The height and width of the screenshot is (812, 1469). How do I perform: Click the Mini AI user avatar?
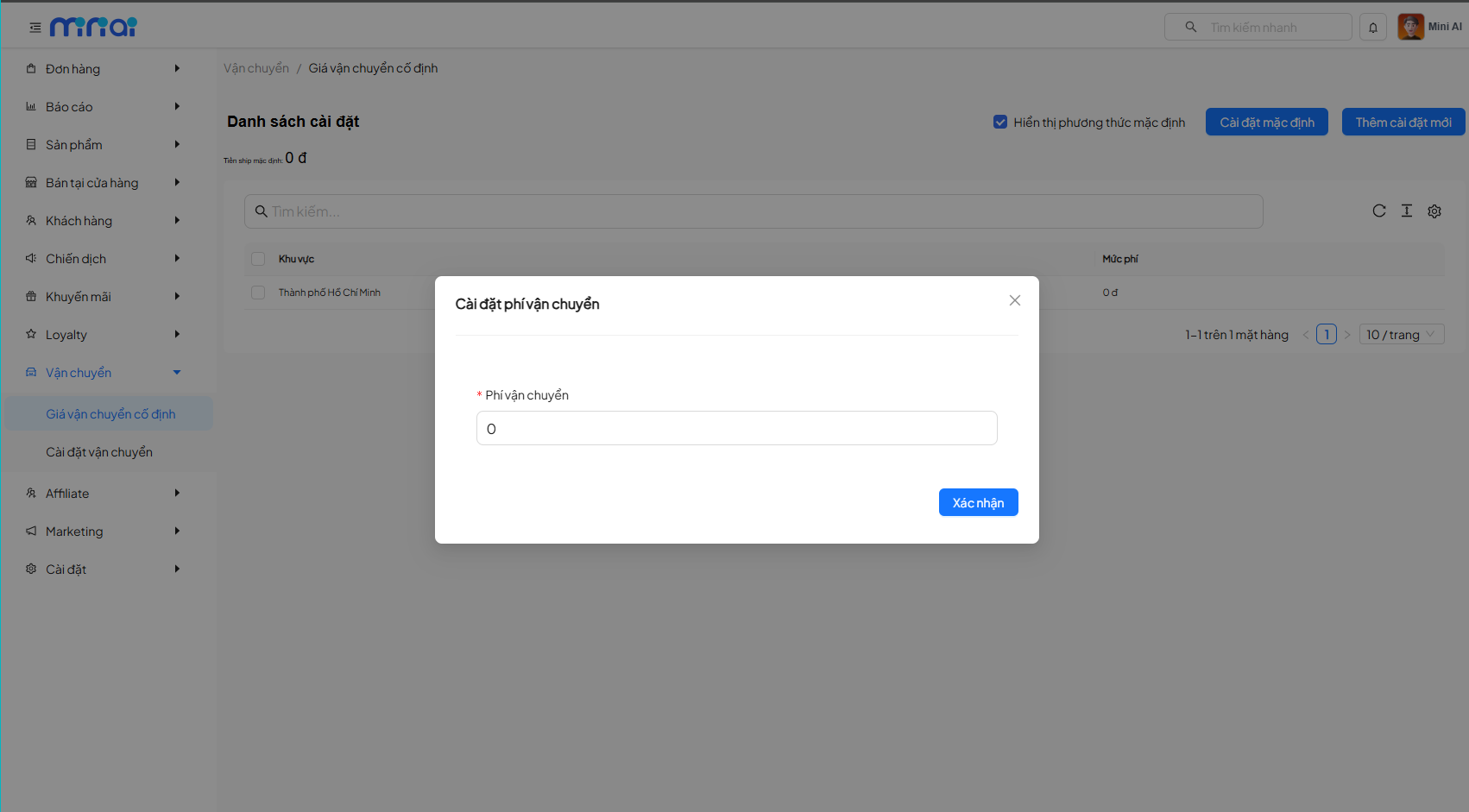(1410, 27)
